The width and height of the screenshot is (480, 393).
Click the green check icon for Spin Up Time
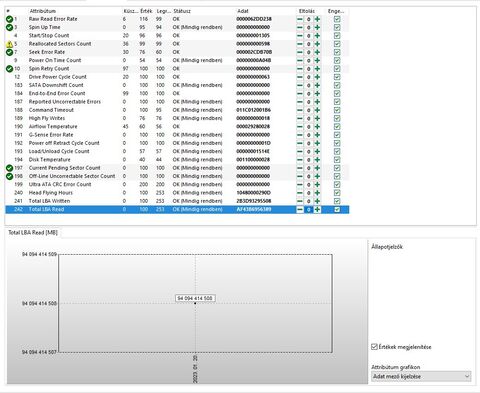click(x=9, y=27)
